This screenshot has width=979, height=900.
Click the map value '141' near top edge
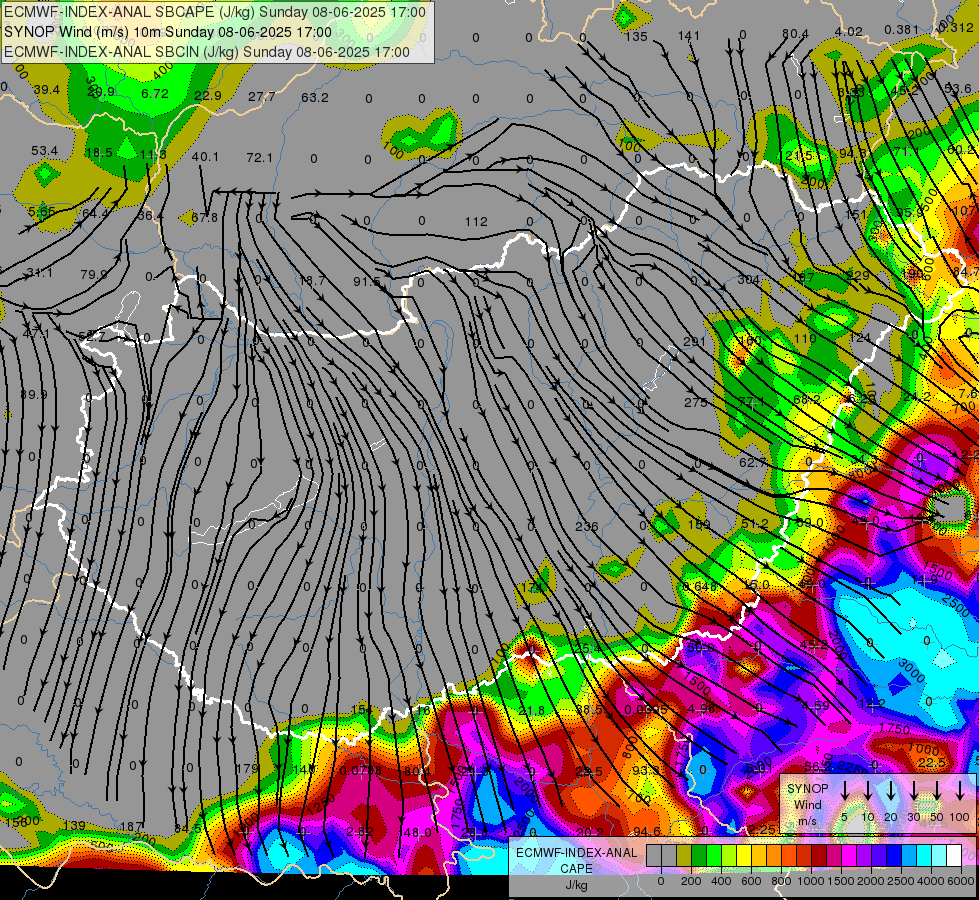[x=689, y=36]
